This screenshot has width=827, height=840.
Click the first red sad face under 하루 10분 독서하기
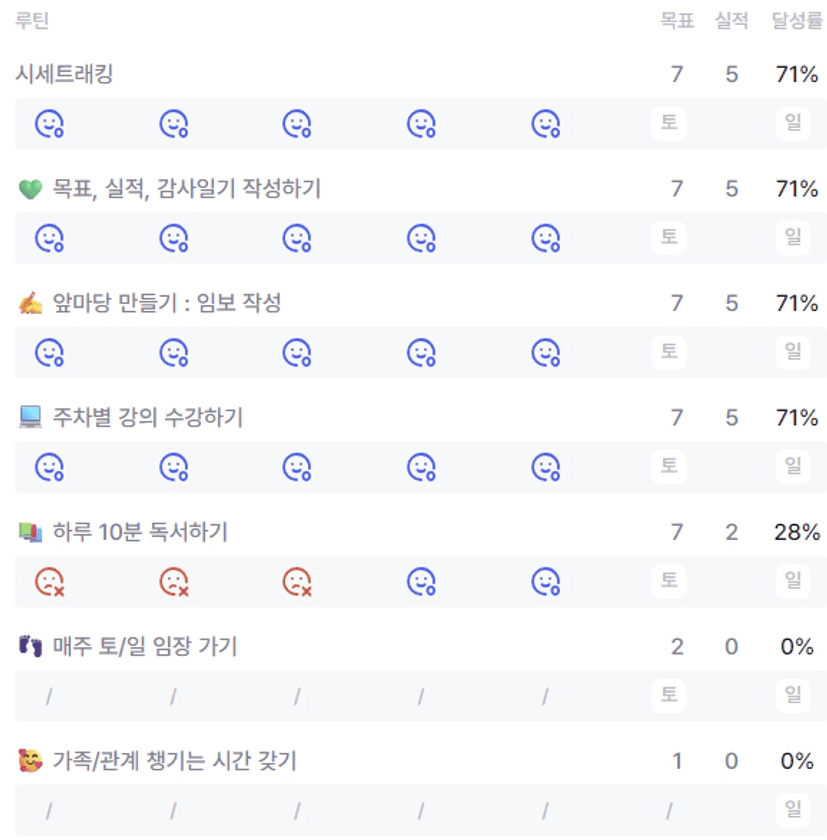pyautogui.click(x=49, y=581)
